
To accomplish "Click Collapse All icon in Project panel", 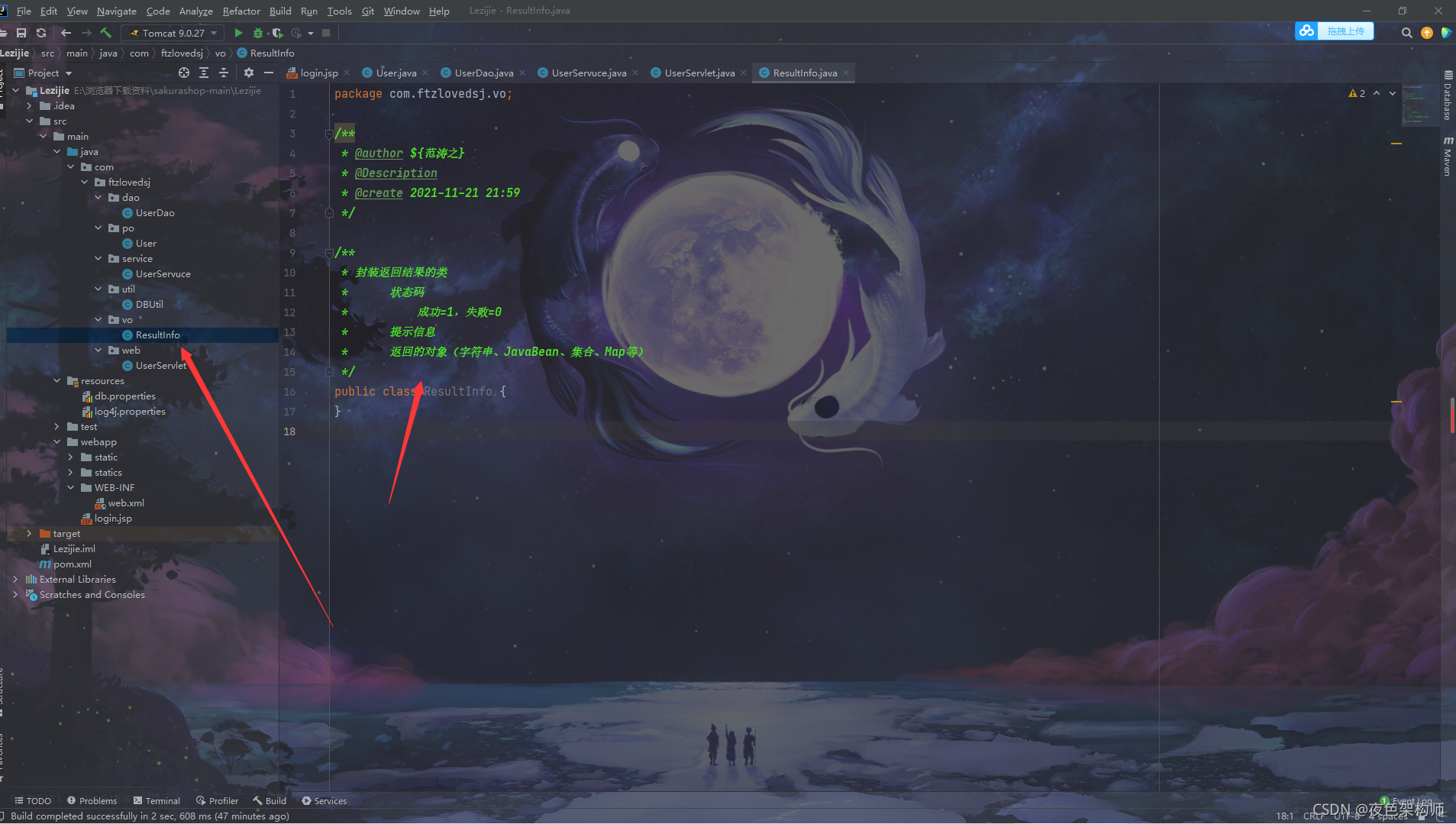I will point(224,73).
